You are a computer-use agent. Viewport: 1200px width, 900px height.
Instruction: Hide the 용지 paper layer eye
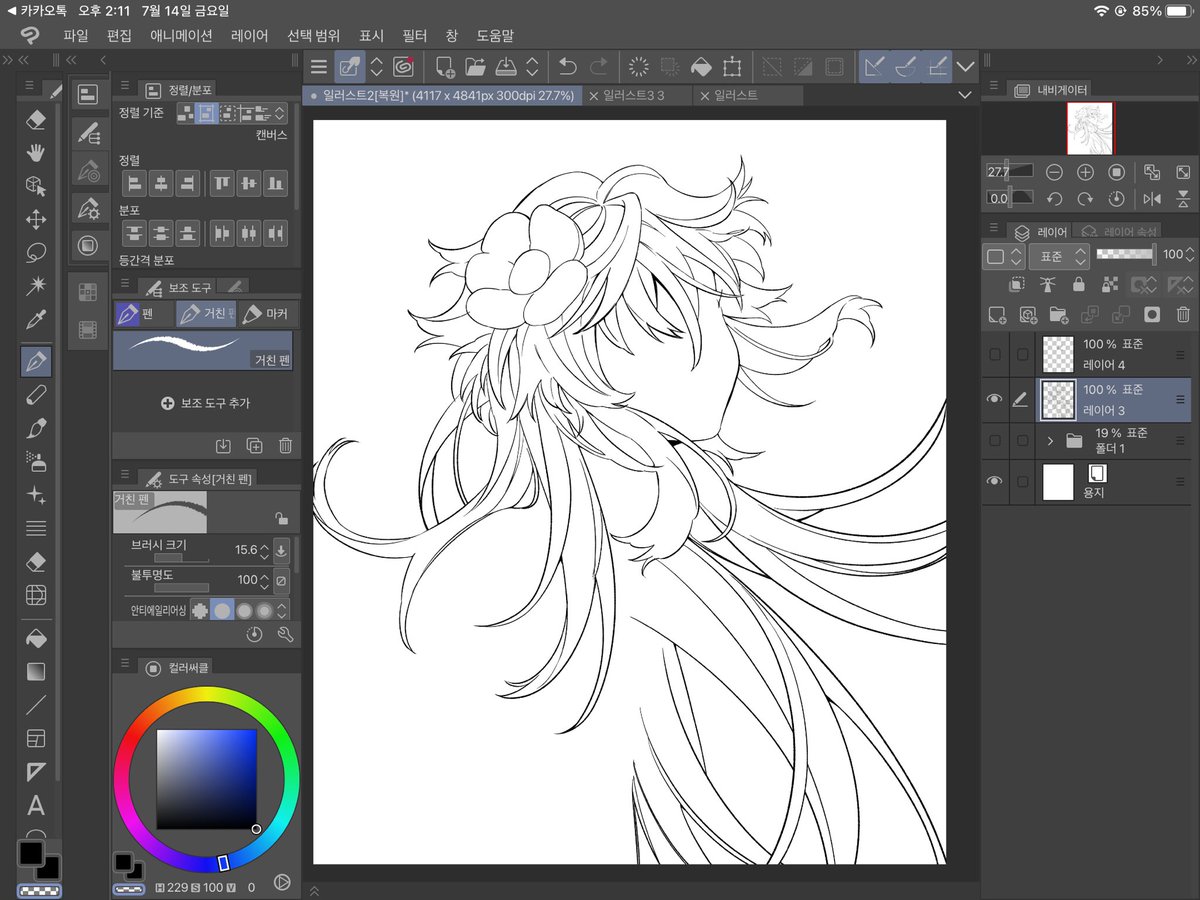point(994,481)
